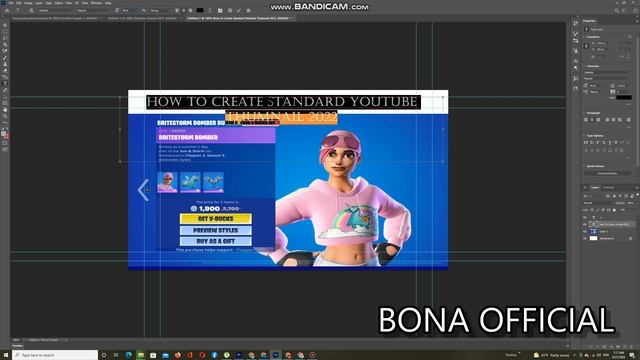Select the Brush tool
Image resolution: width=640 pixels, height=360 pixels.
(5, 58)
